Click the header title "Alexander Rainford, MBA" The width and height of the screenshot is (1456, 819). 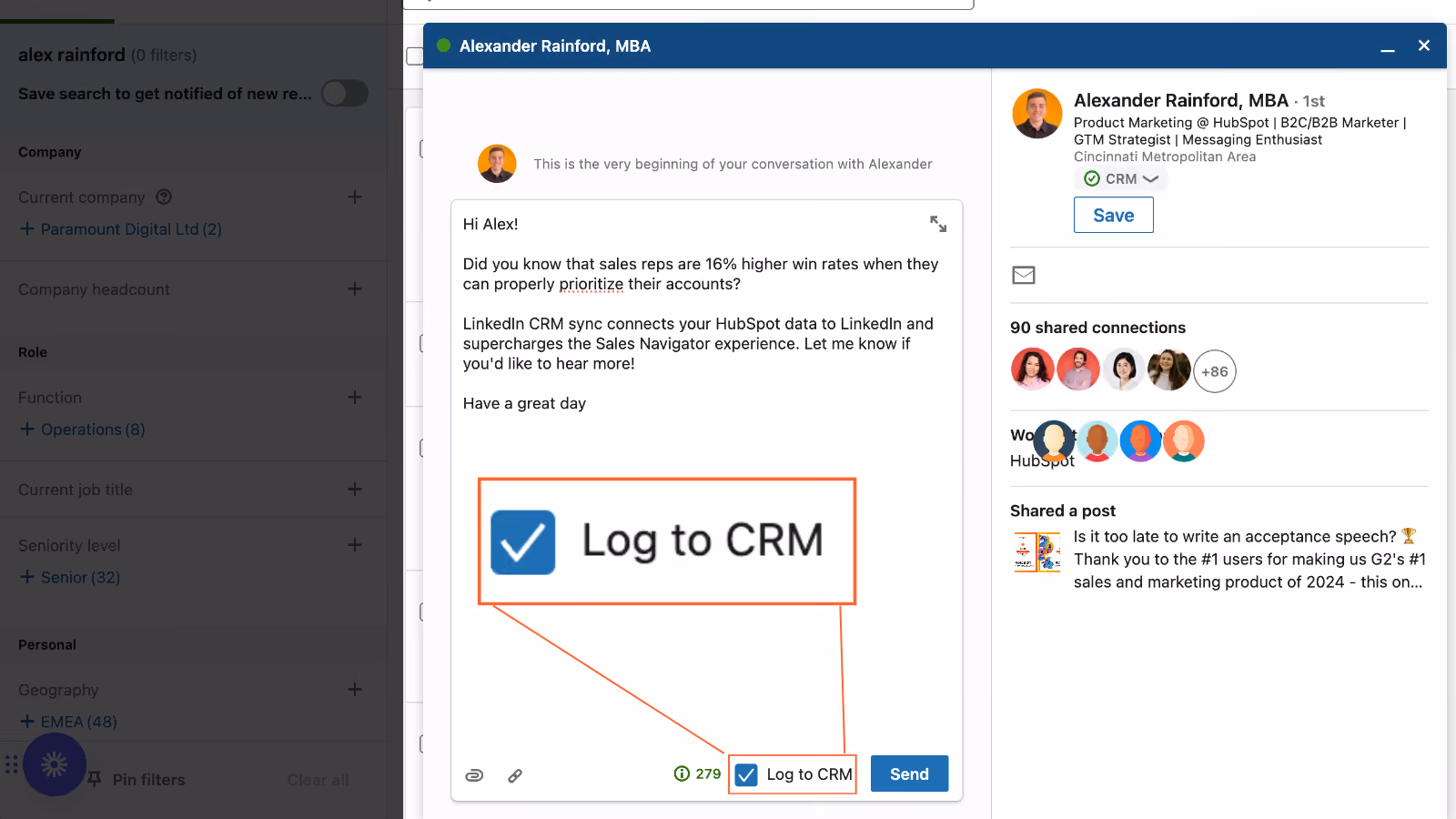[555, 46]
